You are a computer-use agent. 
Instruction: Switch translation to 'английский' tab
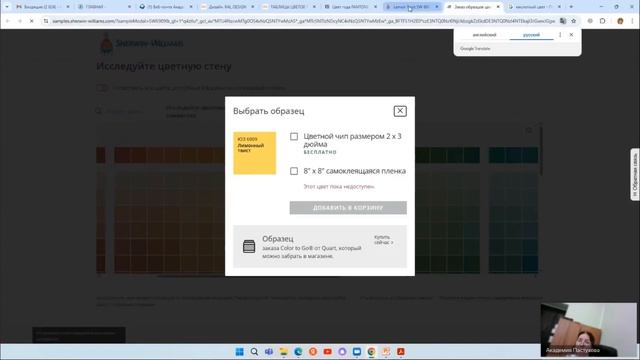[484, 35]
